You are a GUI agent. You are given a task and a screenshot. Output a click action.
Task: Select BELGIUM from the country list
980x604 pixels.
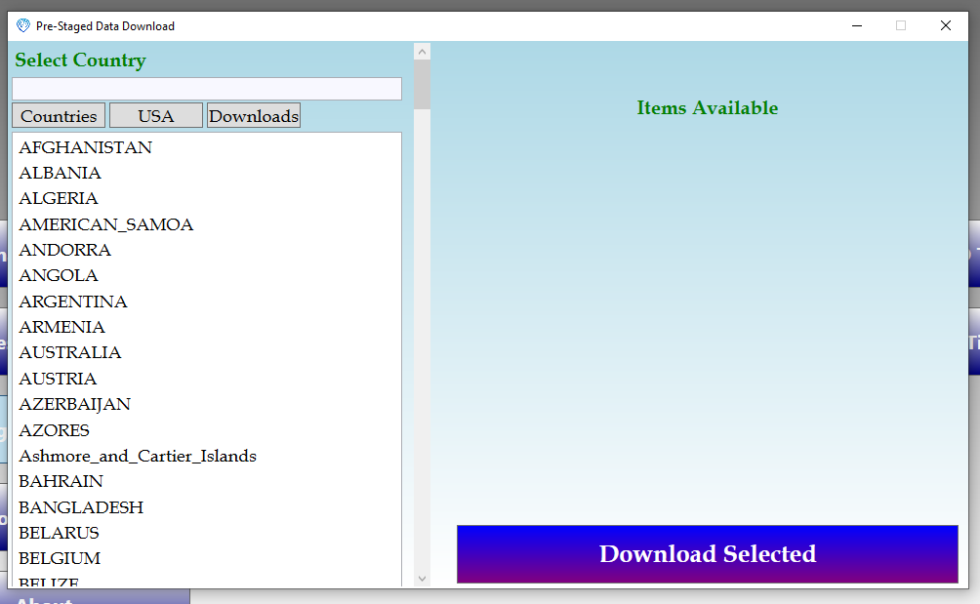coord(64,558)
